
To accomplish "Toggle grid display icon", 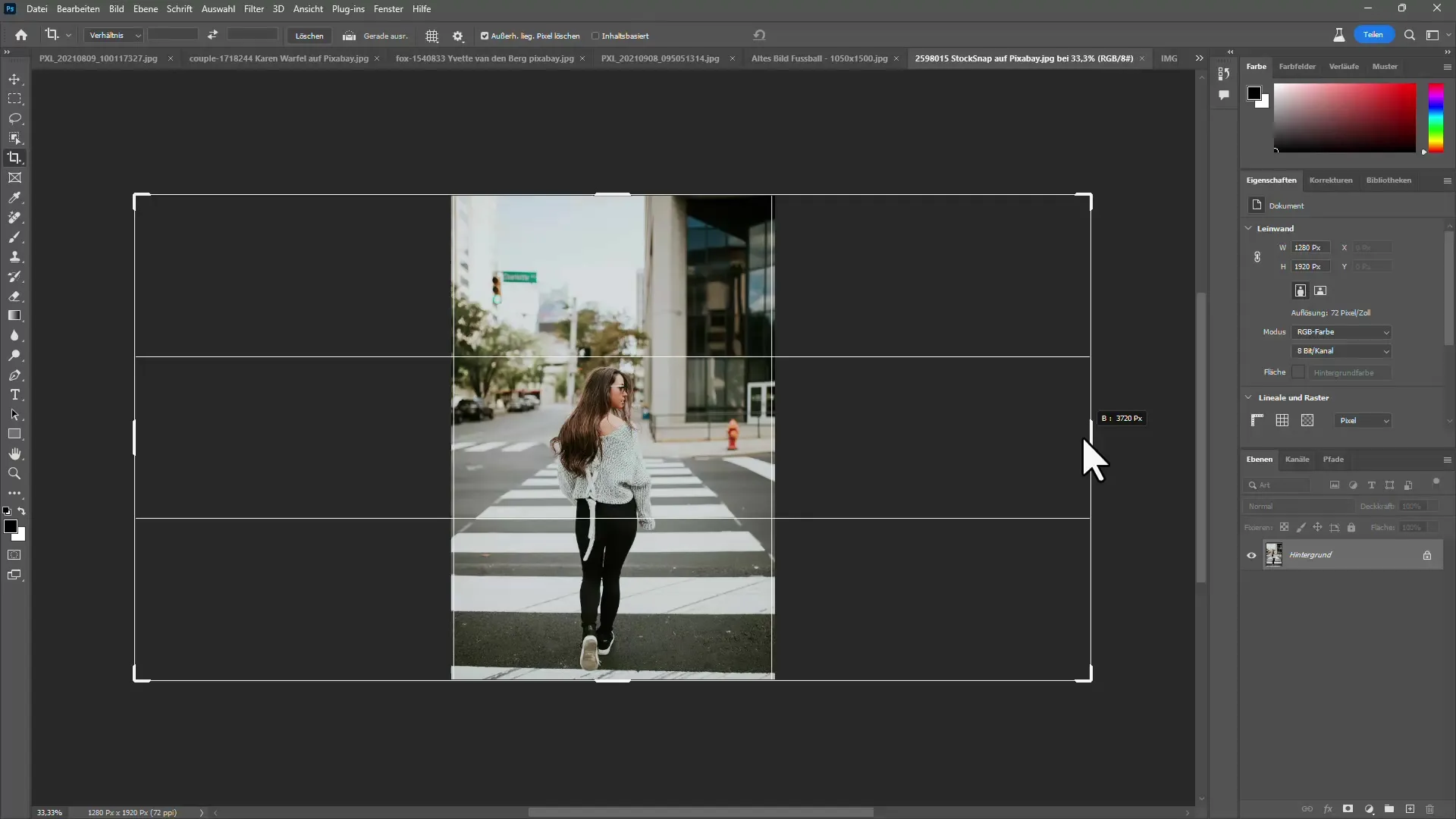I will (x=1282, y=420).
